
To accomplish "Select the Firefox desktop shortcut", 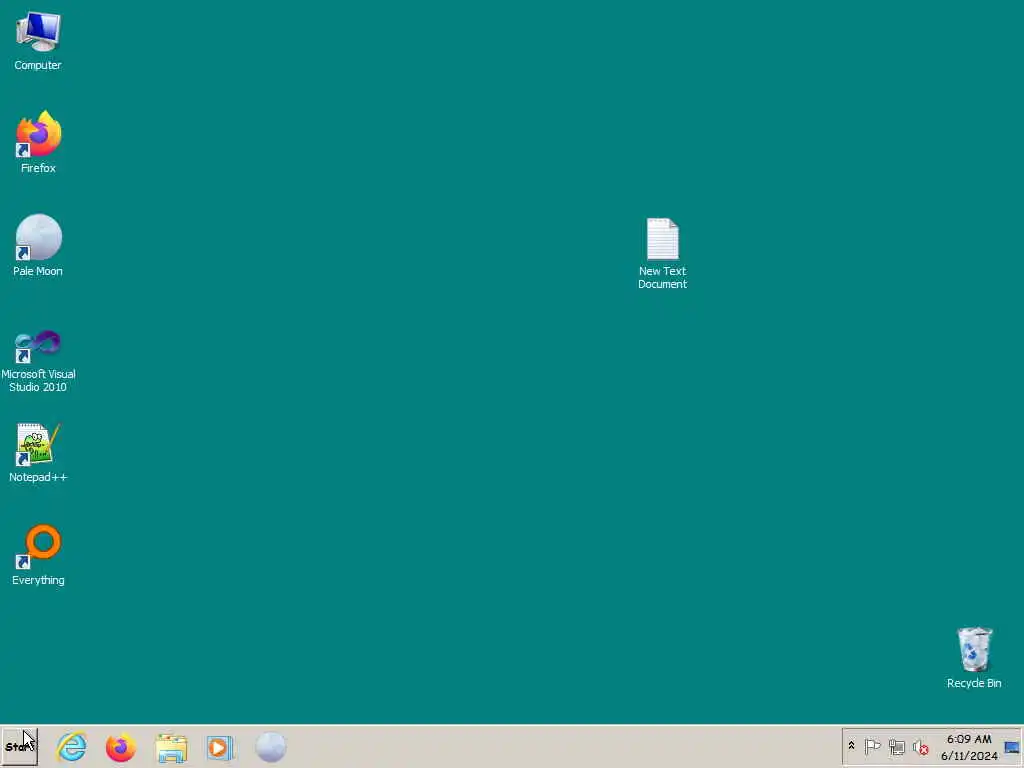I will tap(38, 142).
